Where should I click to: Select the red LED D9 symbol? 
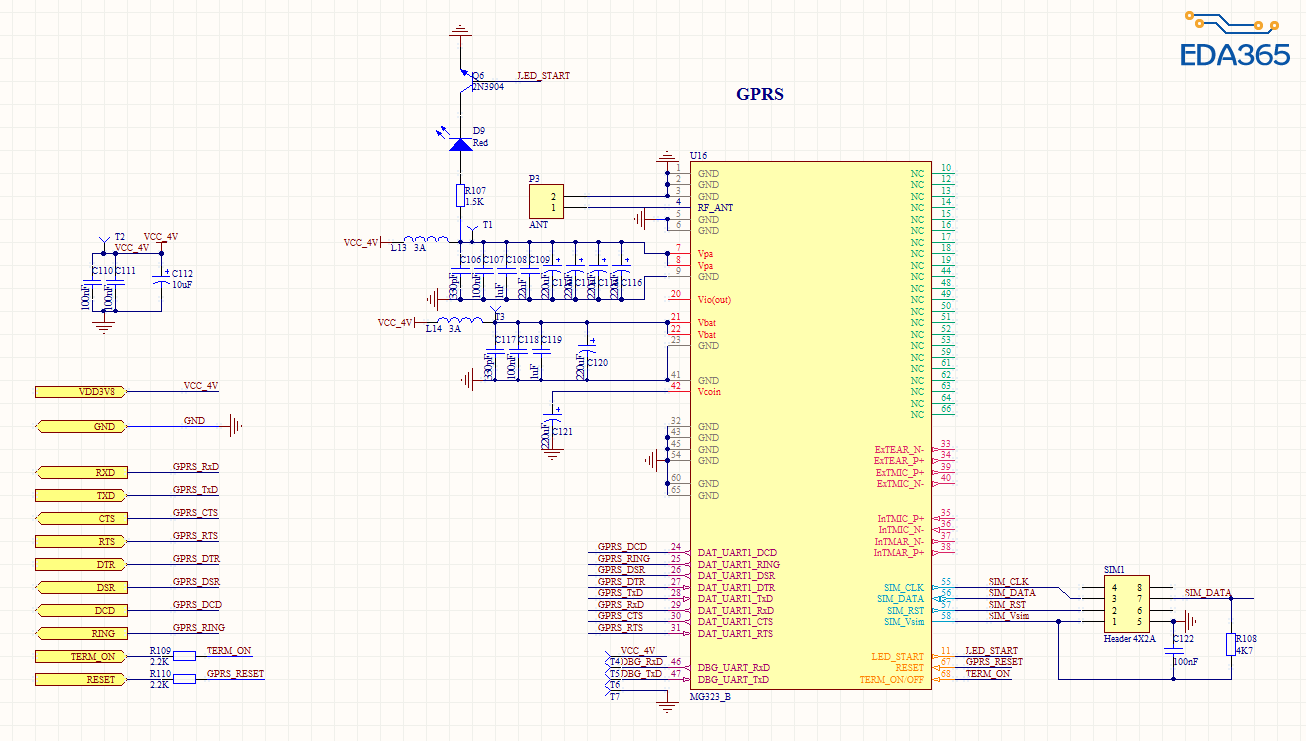(x=460, y=144)
